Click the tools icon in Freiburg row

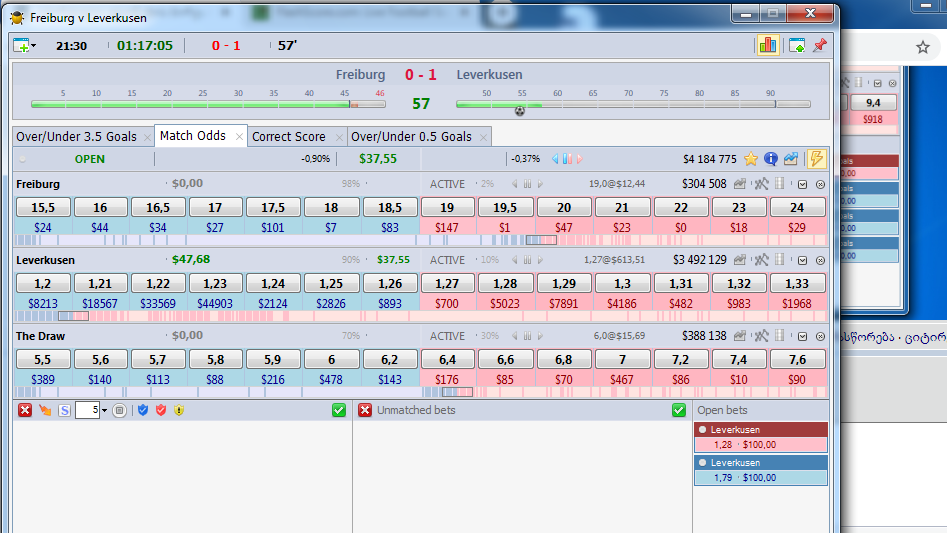tap(761, 184)
